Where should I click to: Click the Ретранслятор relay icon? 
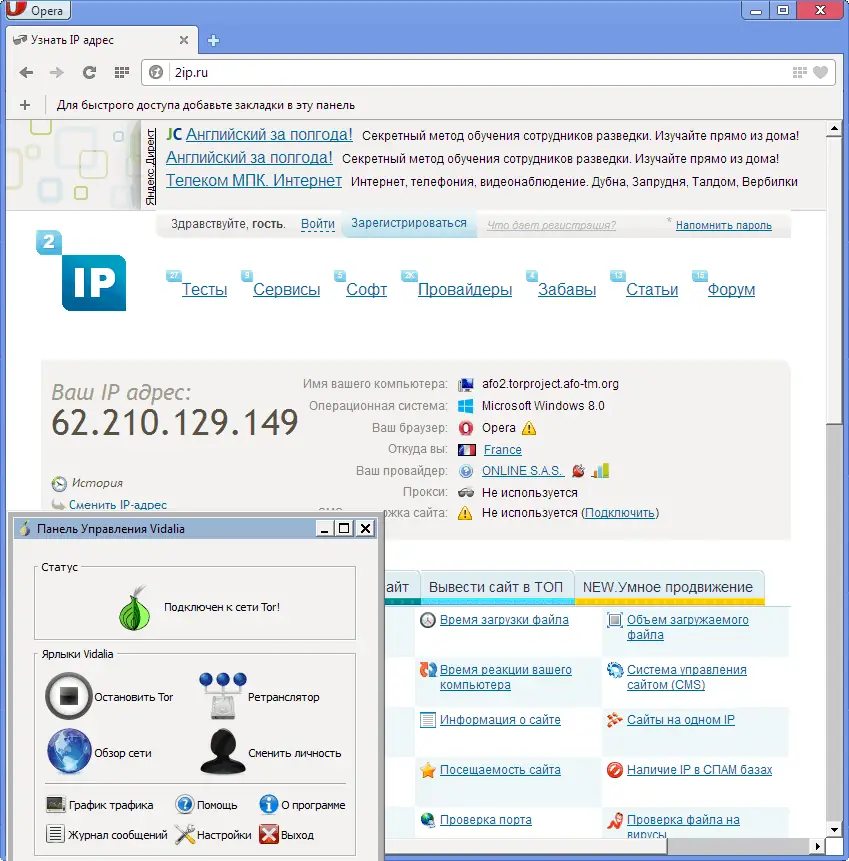tap(223, 695)
